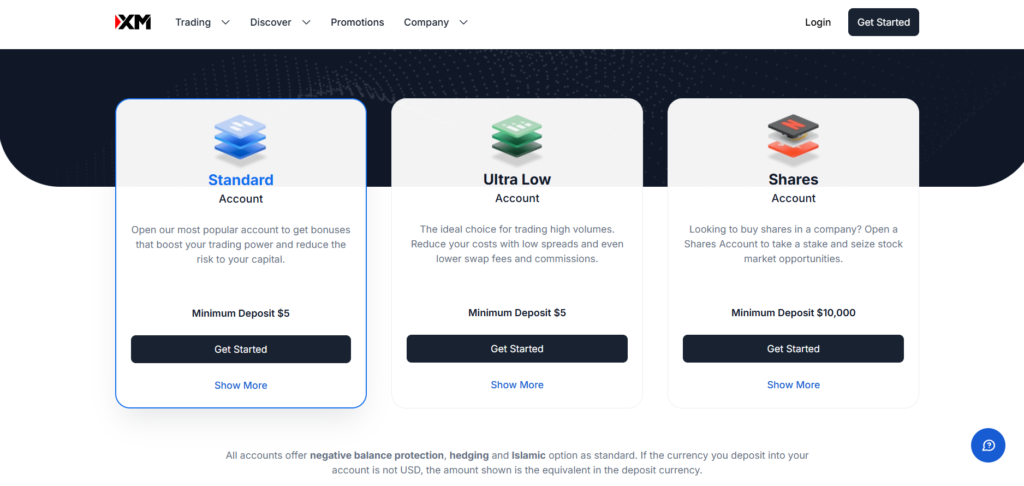Screen dimensions: 1024x486
Task: Show more details for Shares account
Action: [x=793, y=385]
